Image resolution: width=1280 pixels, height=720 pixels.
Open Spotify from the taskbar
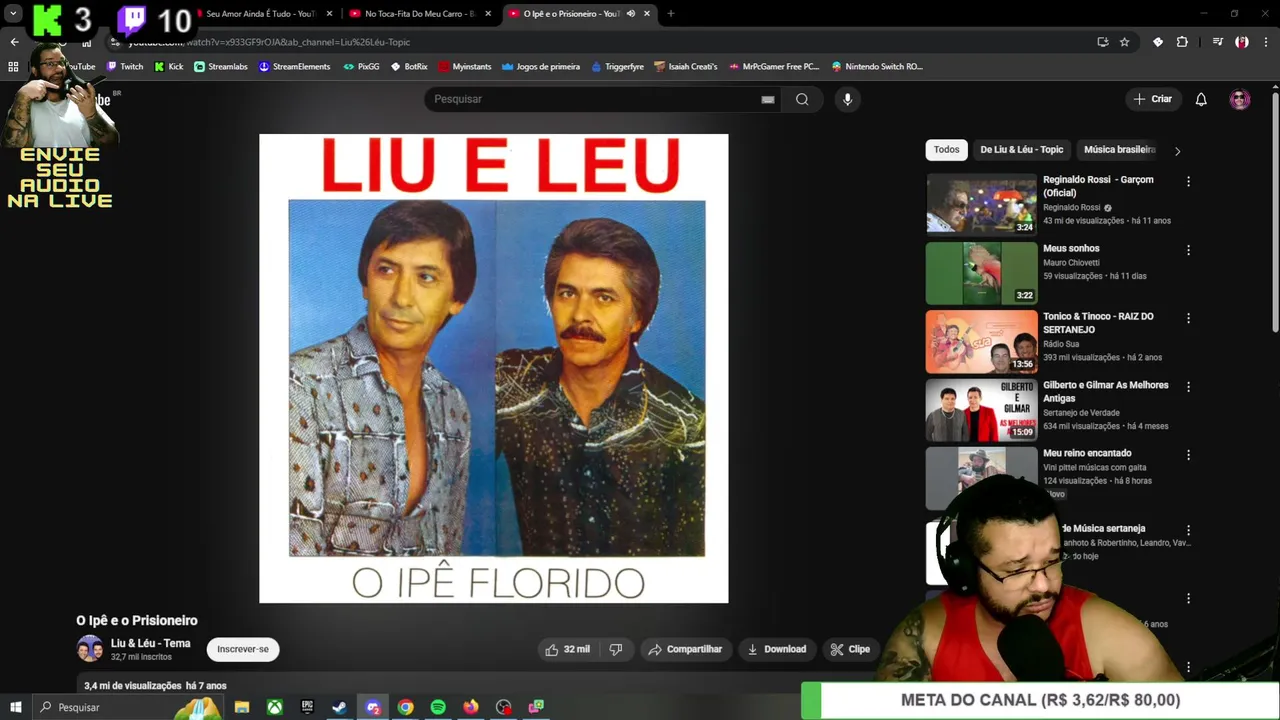pos(438,707)
